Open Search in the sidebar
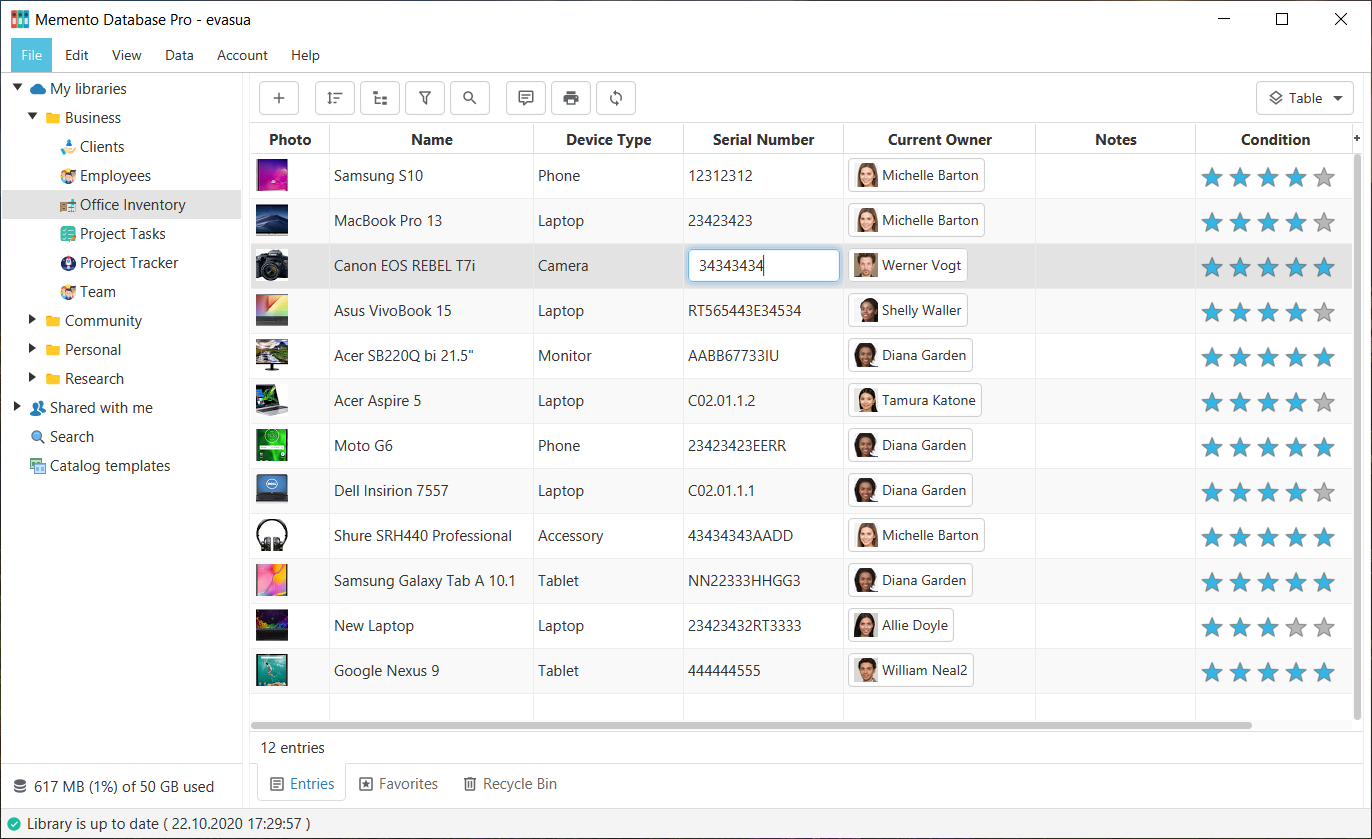This screenshot has height=839, width=1372. click(x=72, y=437)
